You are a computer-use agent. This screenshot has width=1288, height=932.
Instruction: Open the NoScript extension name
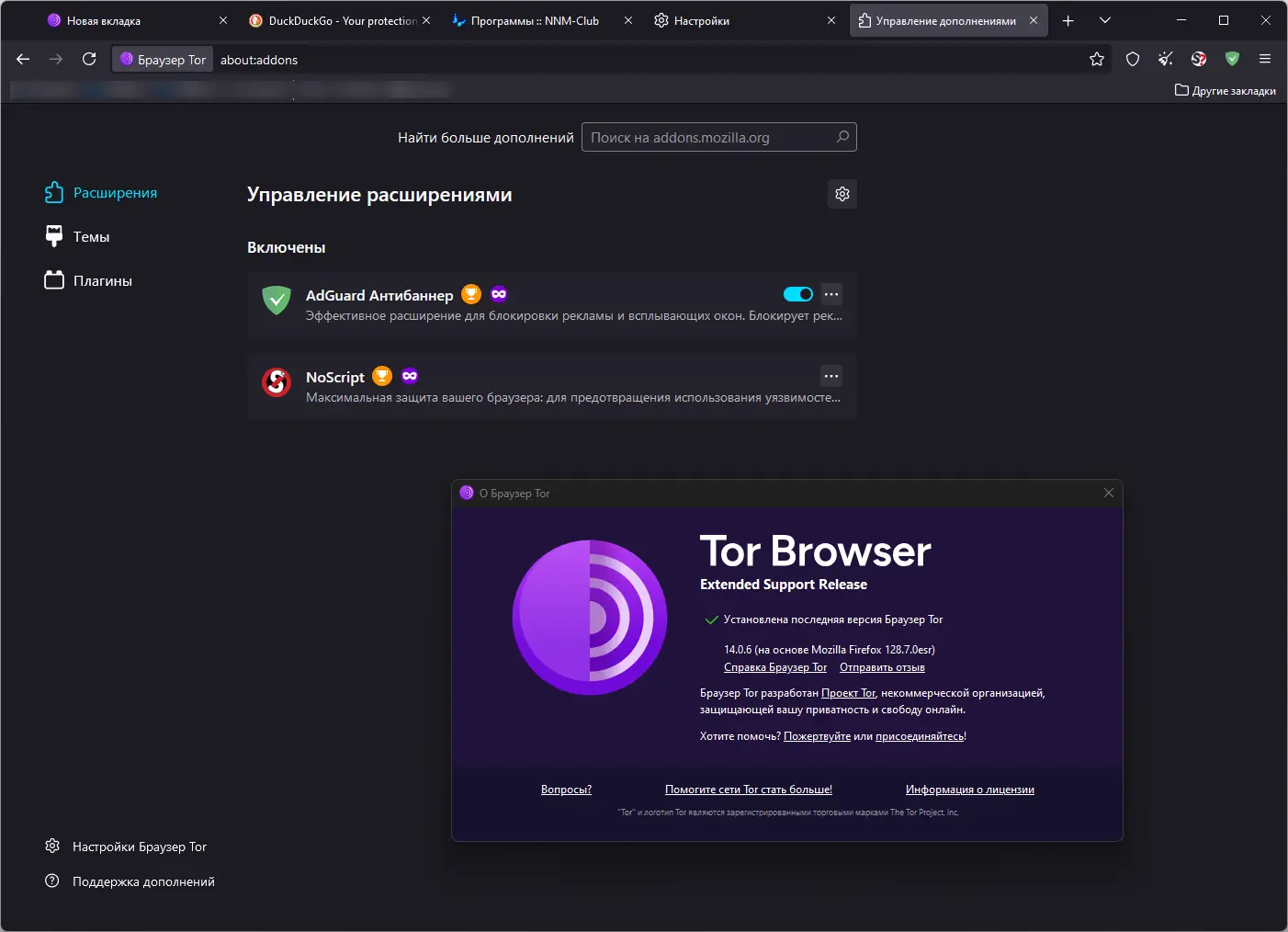[335, 377]
